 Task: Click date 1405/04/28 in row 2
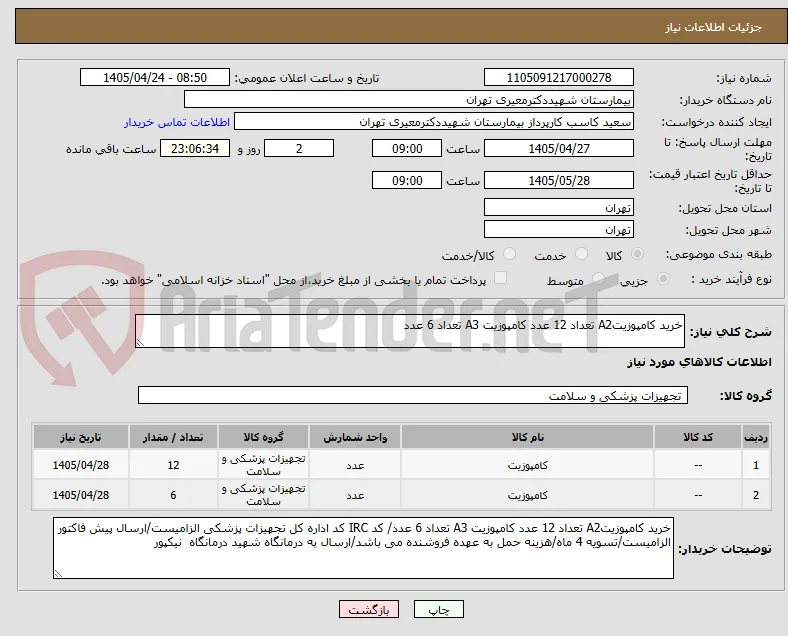81,495
